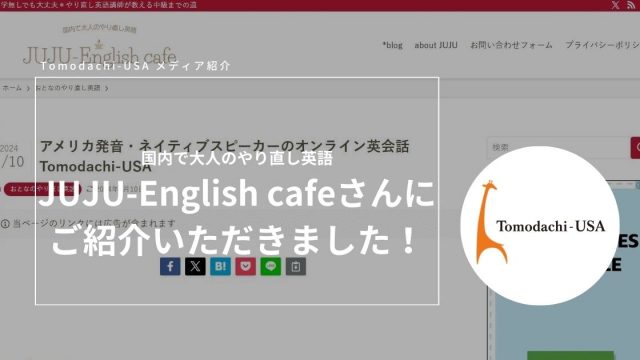640x360 pixels.
Task: Click the 検索 search input field
Action: click(x=559, y=147)
